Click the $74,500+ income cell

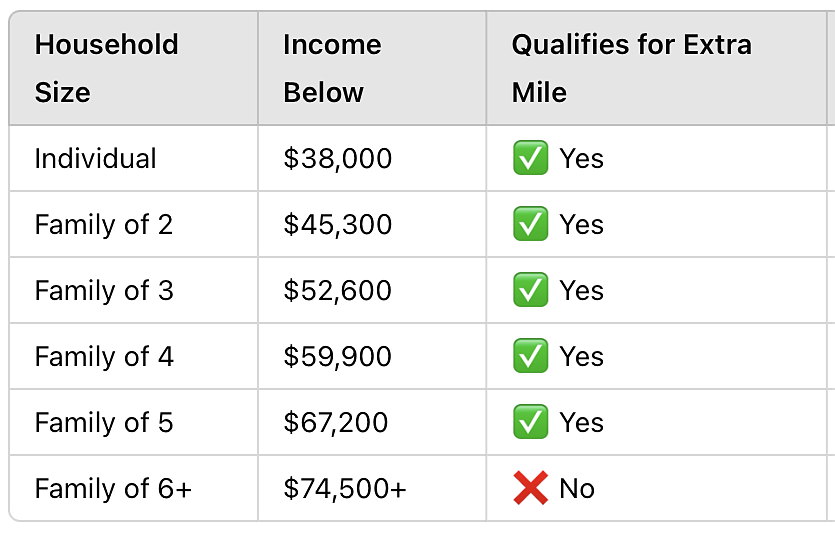[372, 488]
